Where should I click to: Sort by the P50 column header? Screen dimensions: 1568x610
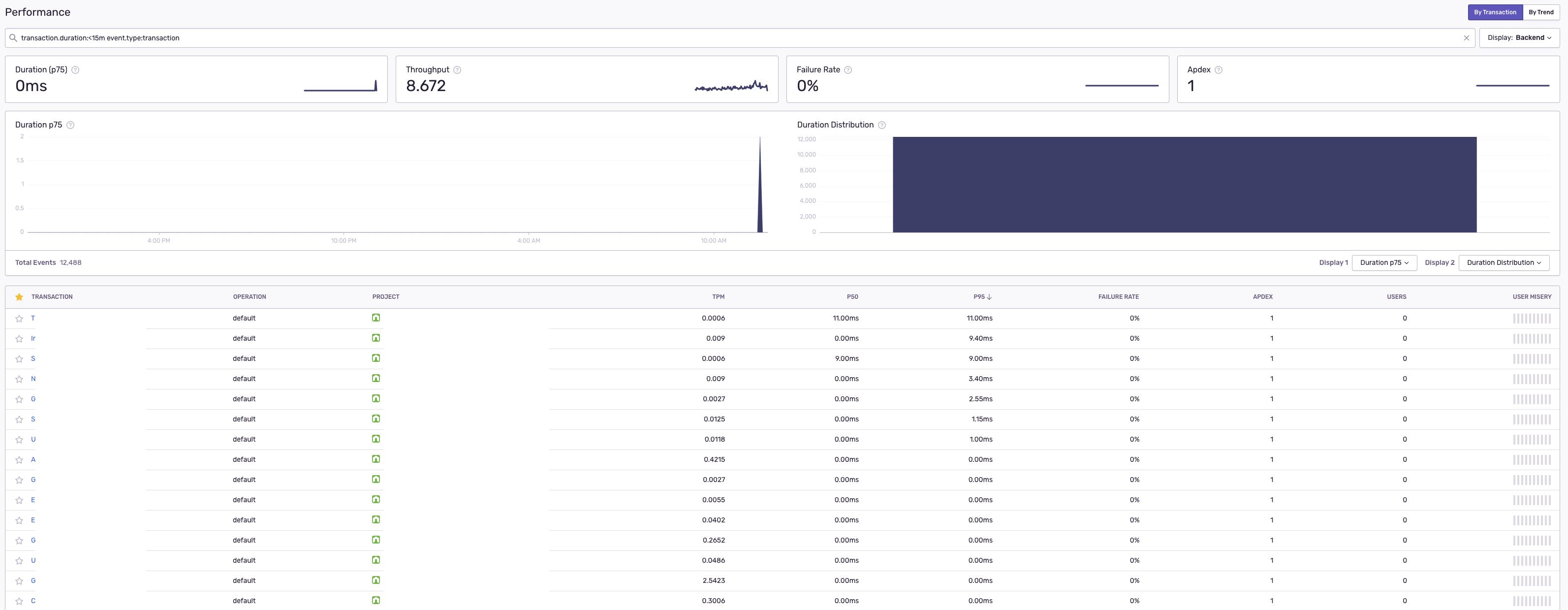[x=852, y=297]
